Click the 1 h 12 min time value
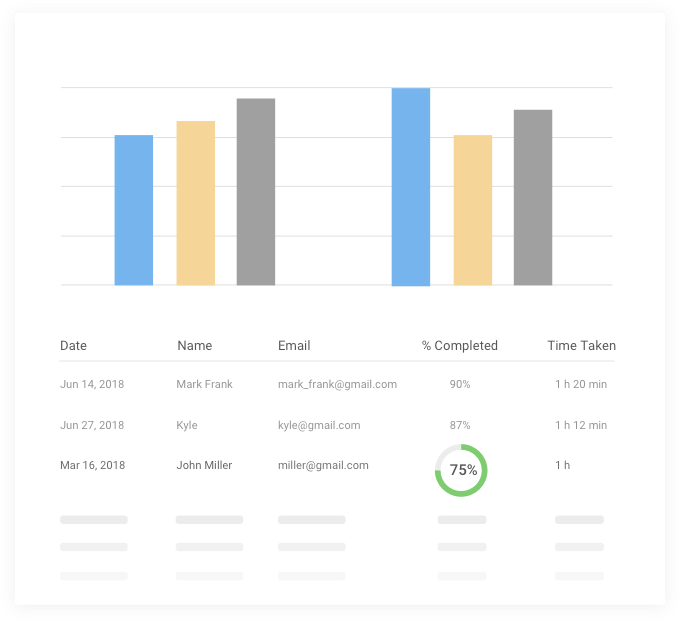The height and width of the screenshot is (621, 680). pos(581,425)
